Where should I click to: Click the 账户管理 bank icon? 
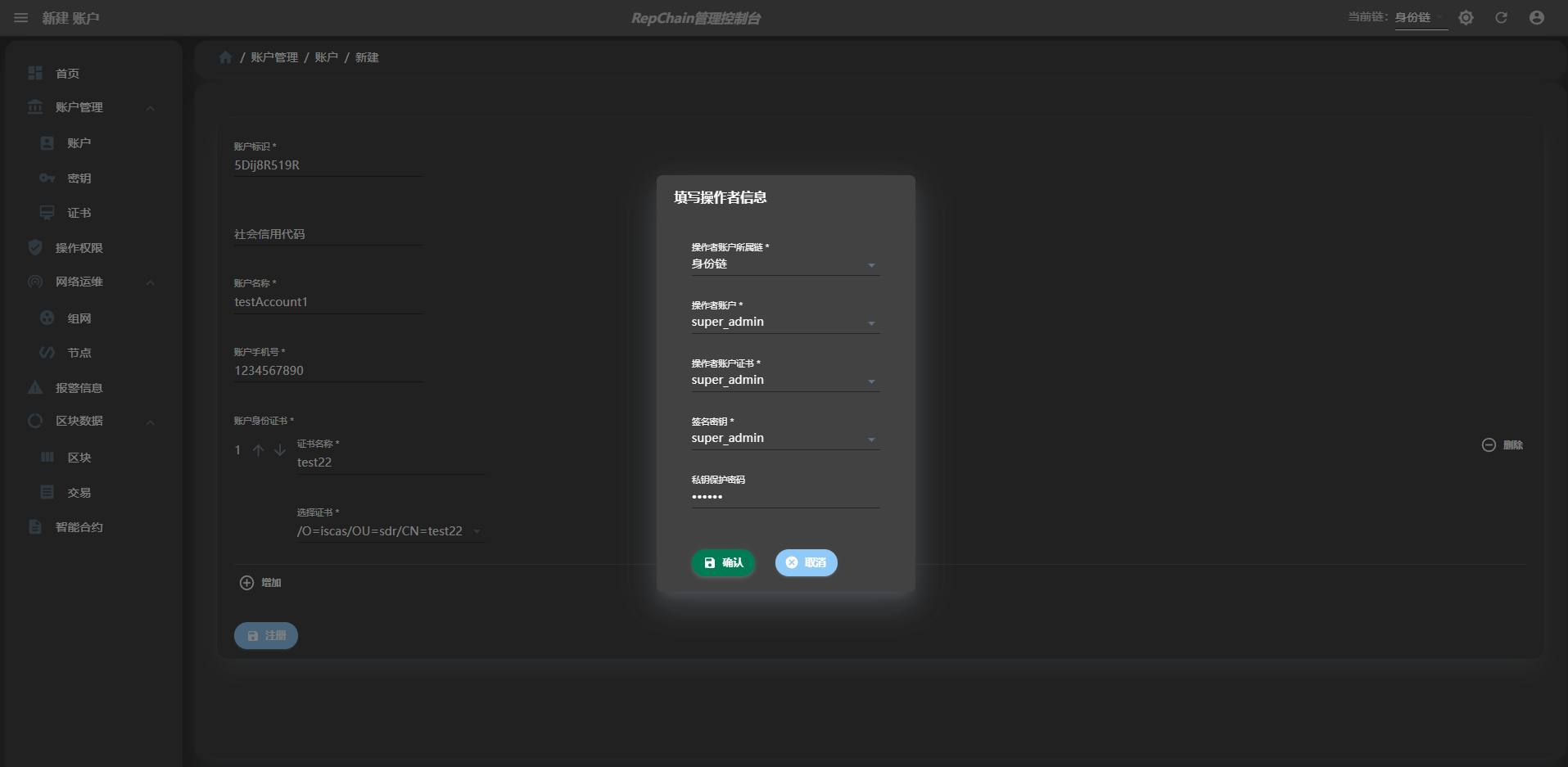click(x=35, y=107)
